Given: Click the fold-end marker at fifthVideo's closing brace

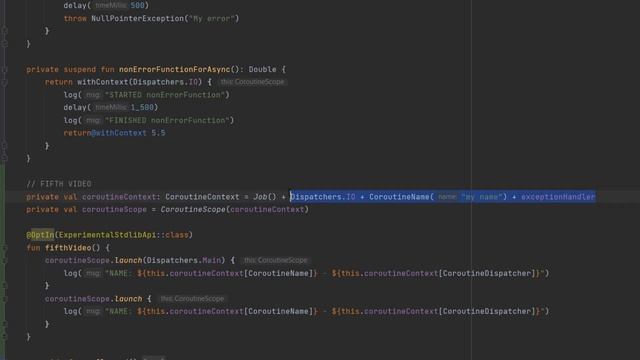Looking at the screenshot, I should (4, 337).
